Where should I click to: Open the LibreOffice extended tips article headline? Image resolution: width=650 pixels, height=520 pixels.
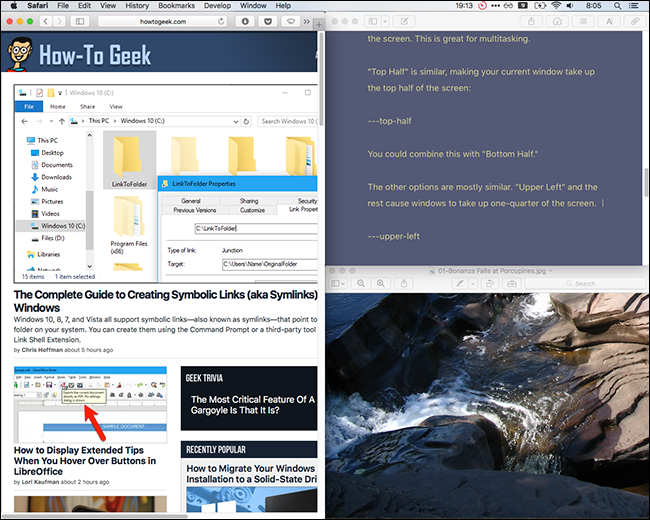pos(85,461)
